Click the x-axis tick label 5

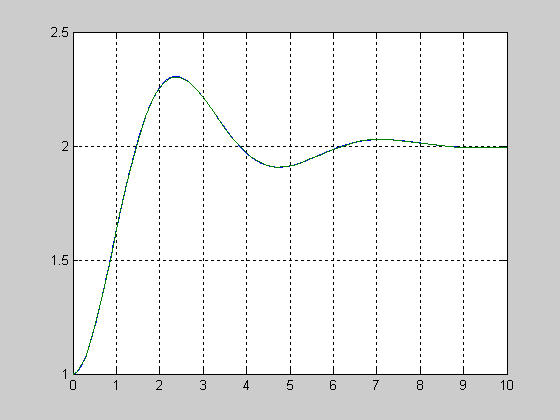(290, 385)
